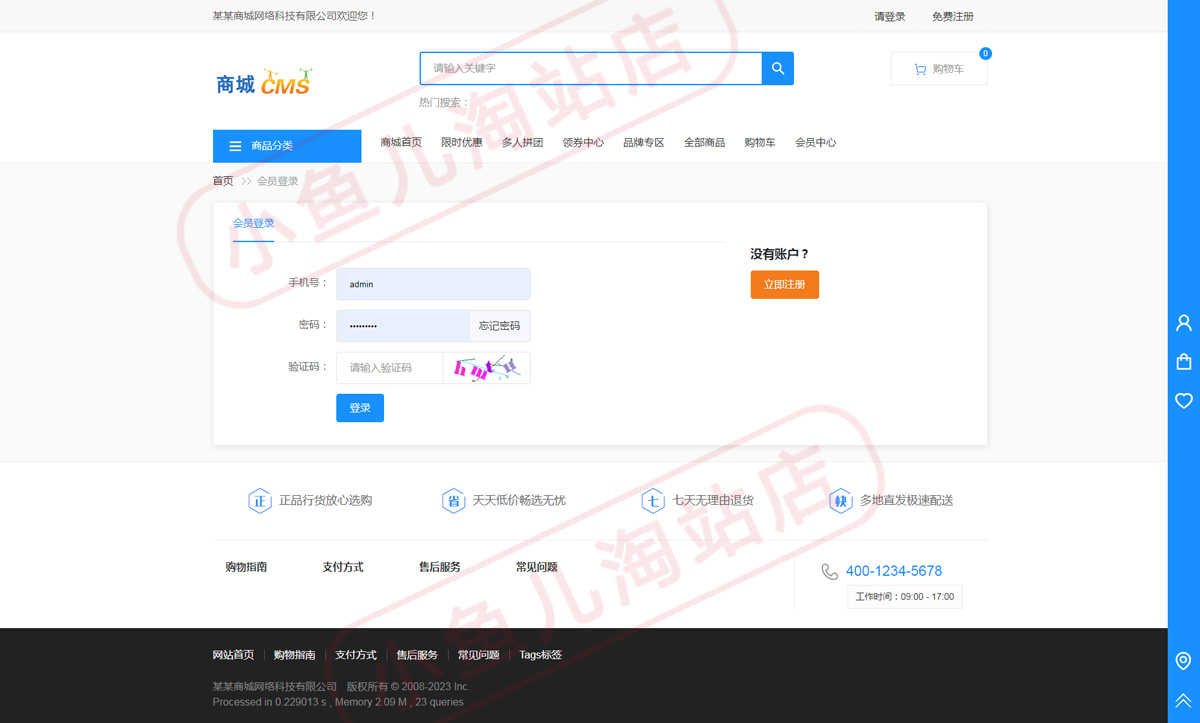Click the 工作时间 09:00 - 17:00 box

(905, 597)
